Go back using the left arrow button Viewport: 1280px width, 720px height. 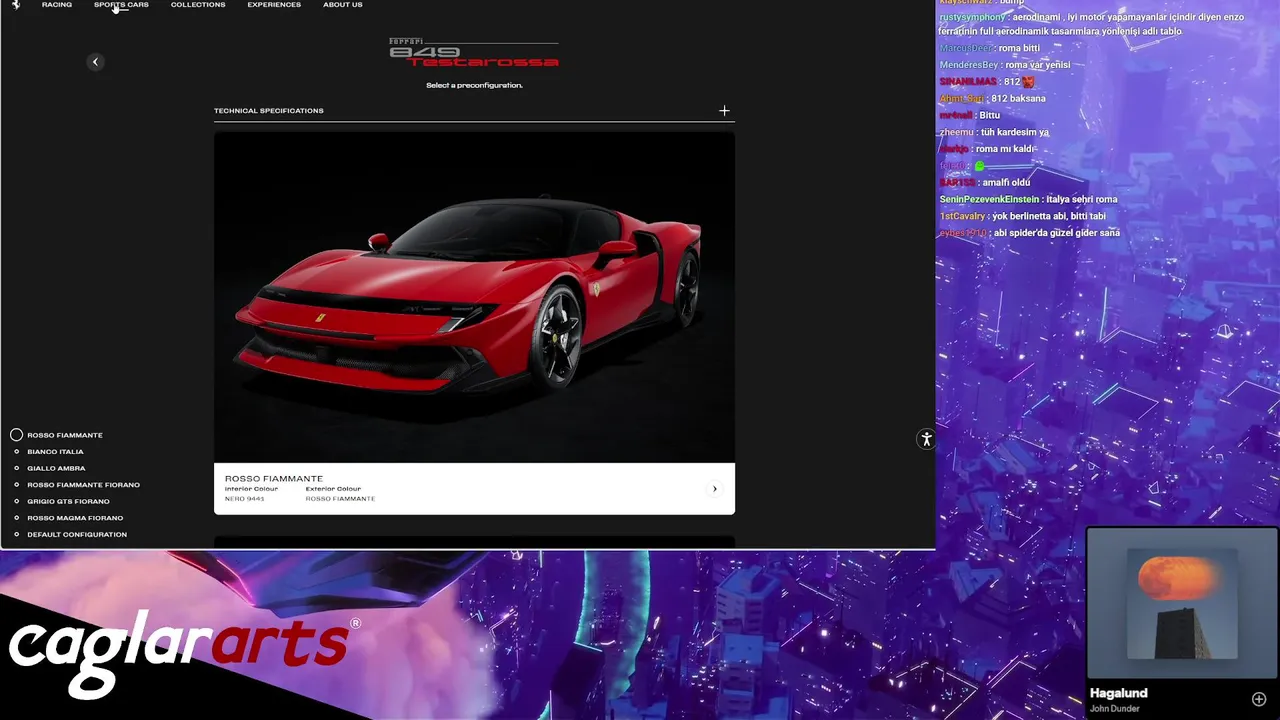[95, 62]
